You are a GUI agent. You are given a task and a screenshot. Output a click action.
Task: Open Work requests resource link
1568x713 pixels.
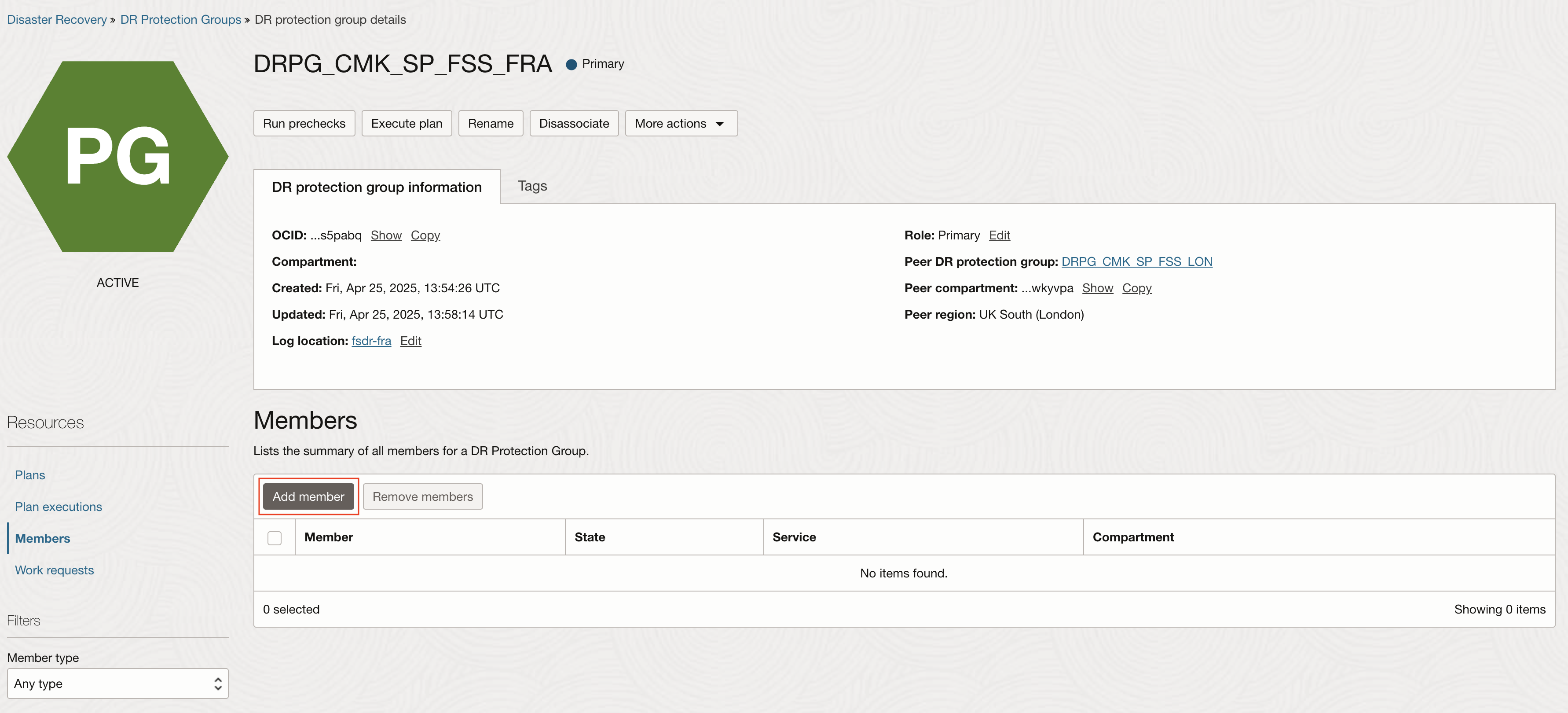[x=54, y=570]
